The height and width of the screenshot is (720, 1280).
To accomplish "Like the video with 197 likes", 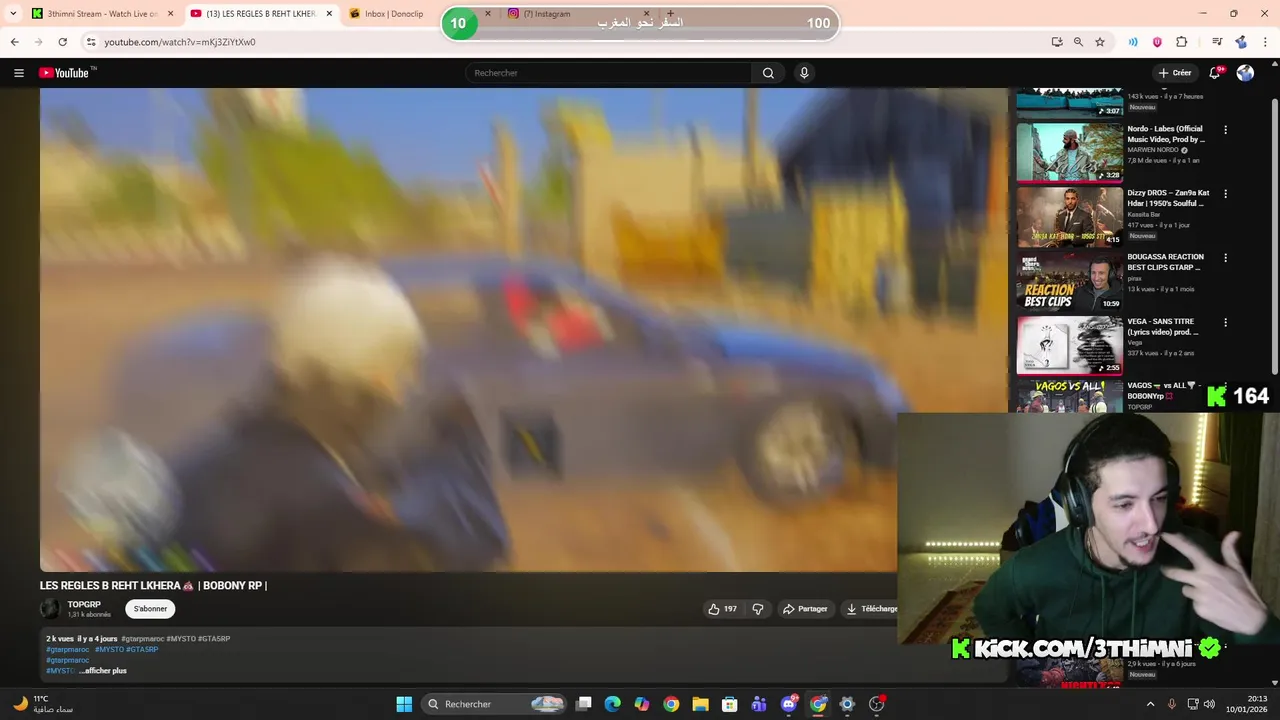I will point(722,609).
